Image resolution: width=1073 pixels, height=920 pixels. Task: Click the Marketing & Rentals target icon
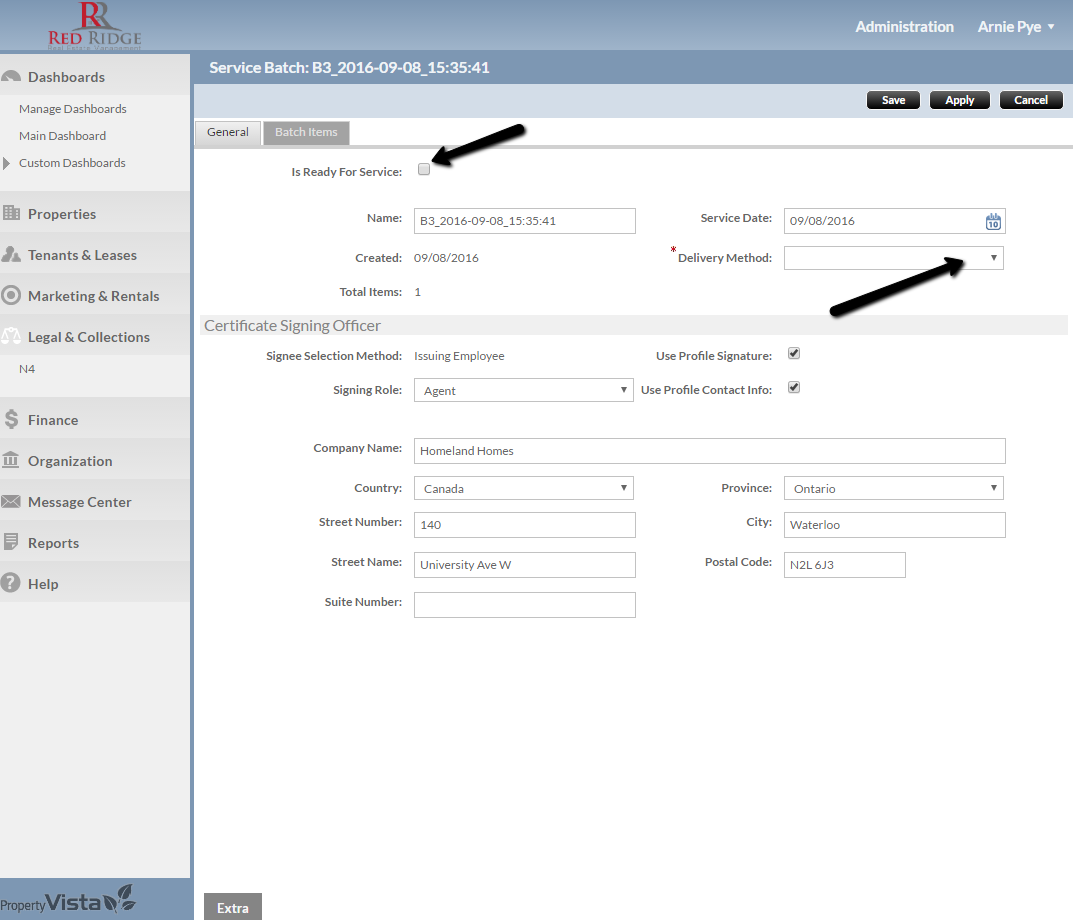[x=12, y=296]
